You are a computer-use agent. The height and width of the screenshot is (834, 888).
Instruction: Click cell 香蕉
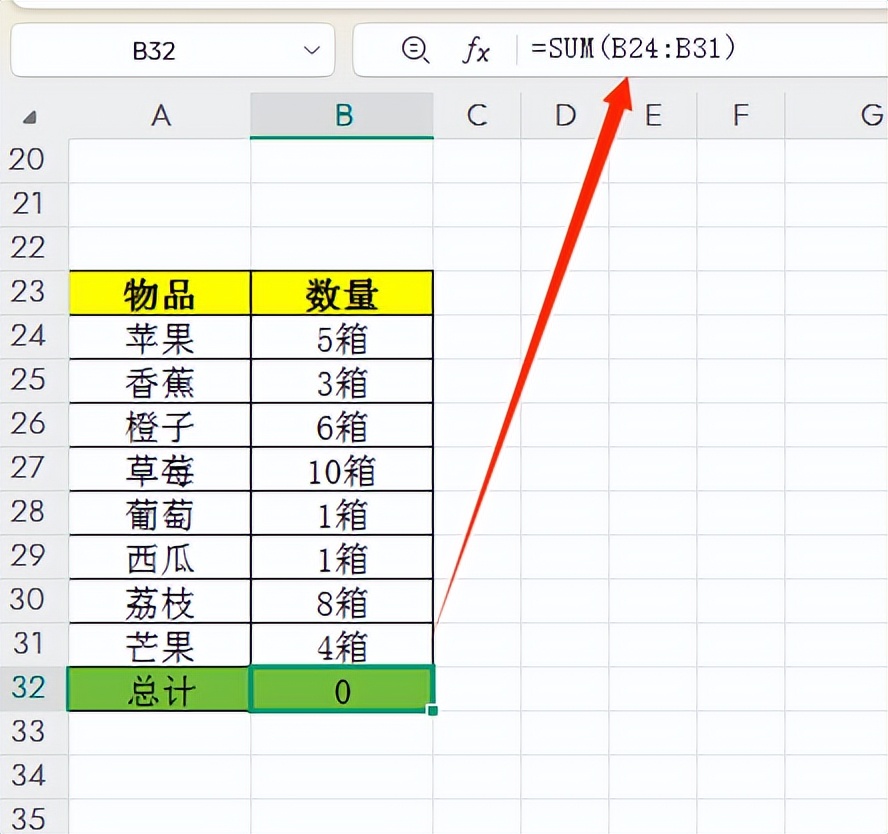pyautogui.click(x=160, y=381)
